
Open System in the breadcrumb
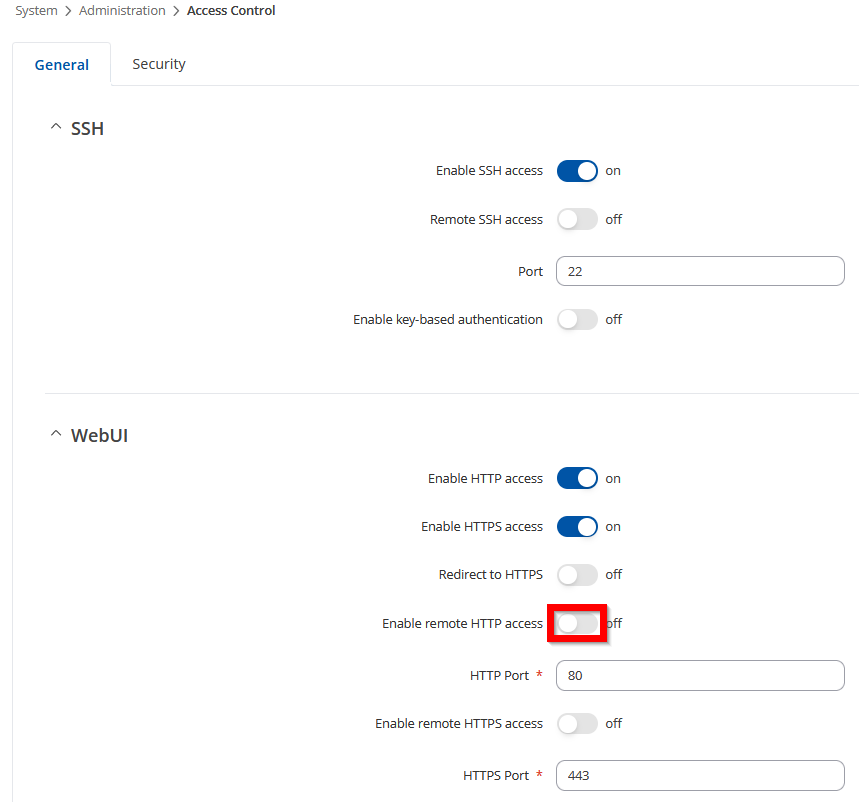(x=36, y=10)
